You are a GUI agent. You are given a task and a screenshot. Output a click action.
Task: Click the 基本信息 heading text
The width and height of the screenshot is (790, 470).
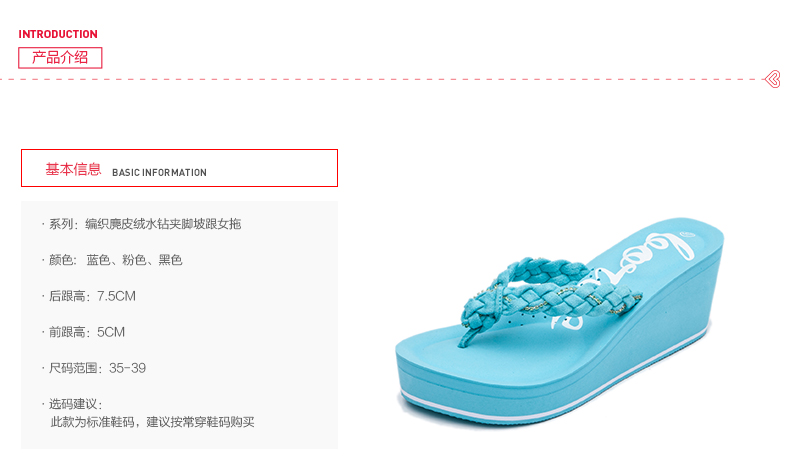click(73, 169)
